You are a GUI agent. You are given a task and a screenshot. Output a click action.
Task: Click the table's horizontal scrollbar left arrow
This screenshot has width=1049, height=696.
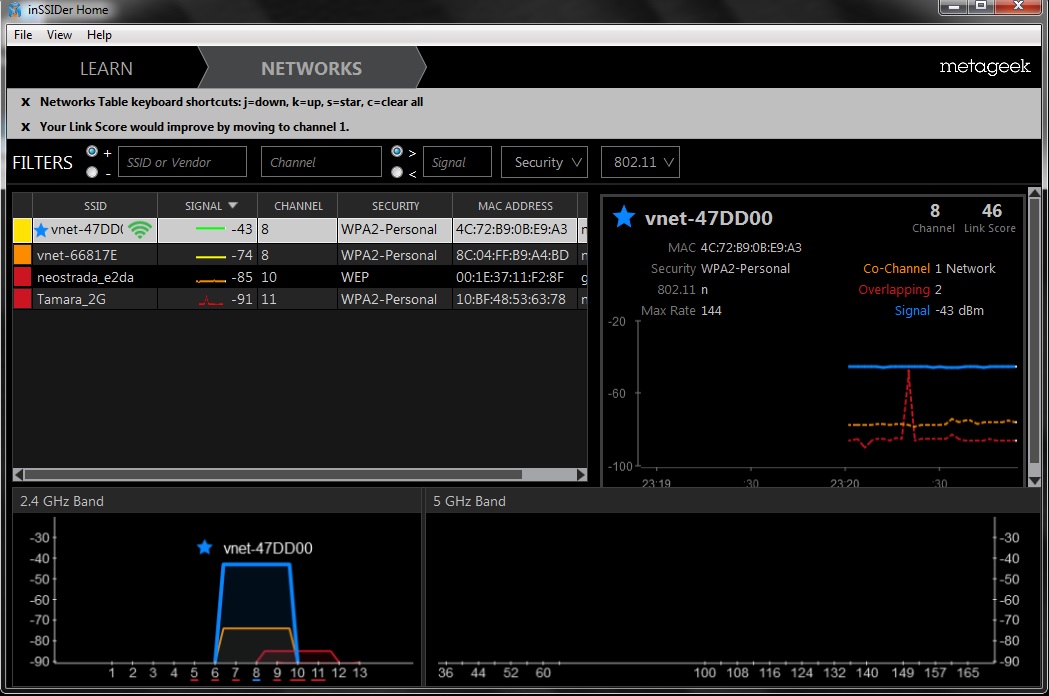[x=19, y=474]
